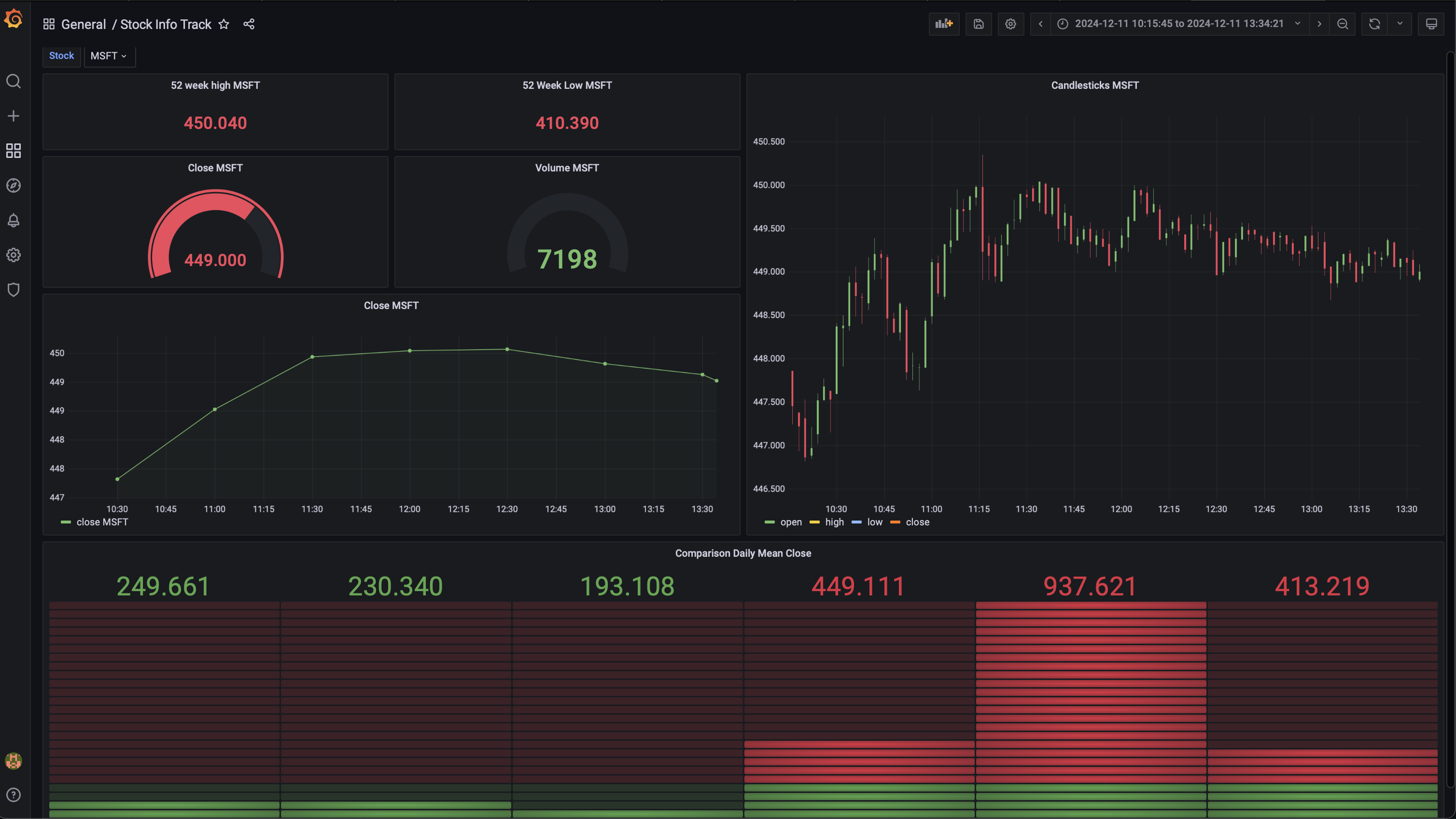Screen dimensions: 1456x819
Task: Shift time range forward with the arrow button
Action: pos(1319,24)
